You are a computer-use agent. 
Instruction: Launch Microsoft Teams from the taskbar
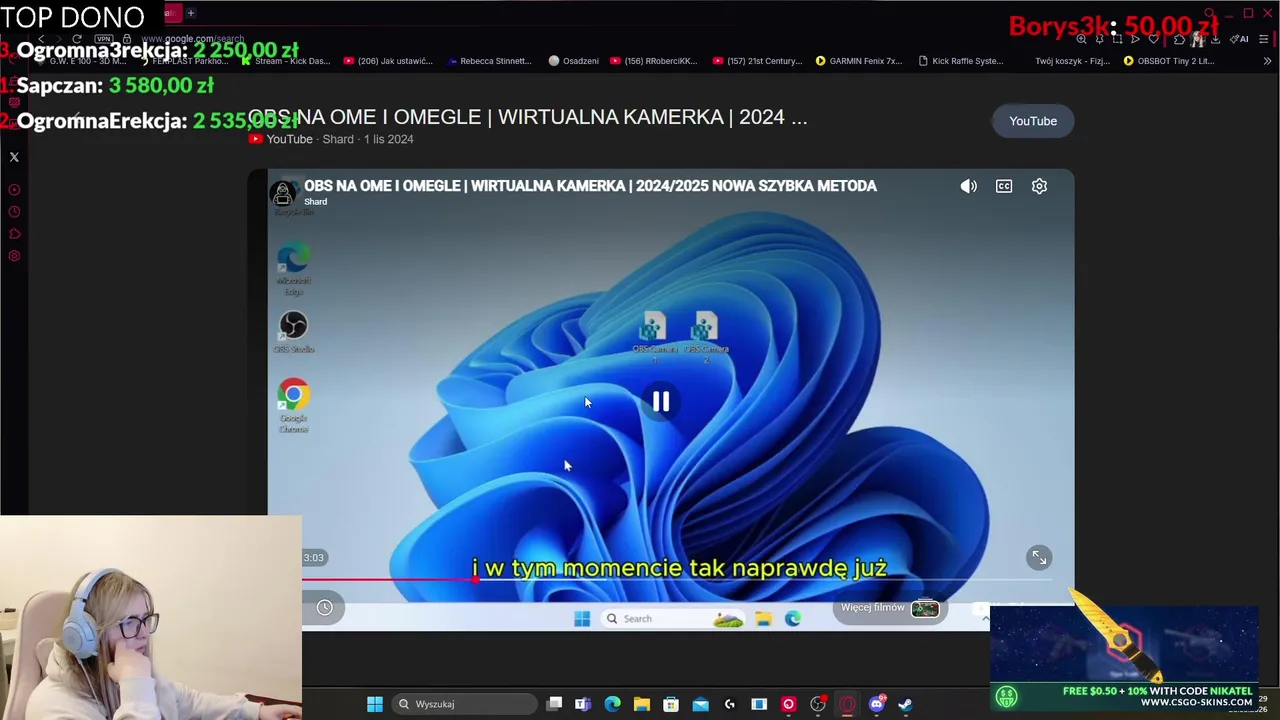(583, 704)
